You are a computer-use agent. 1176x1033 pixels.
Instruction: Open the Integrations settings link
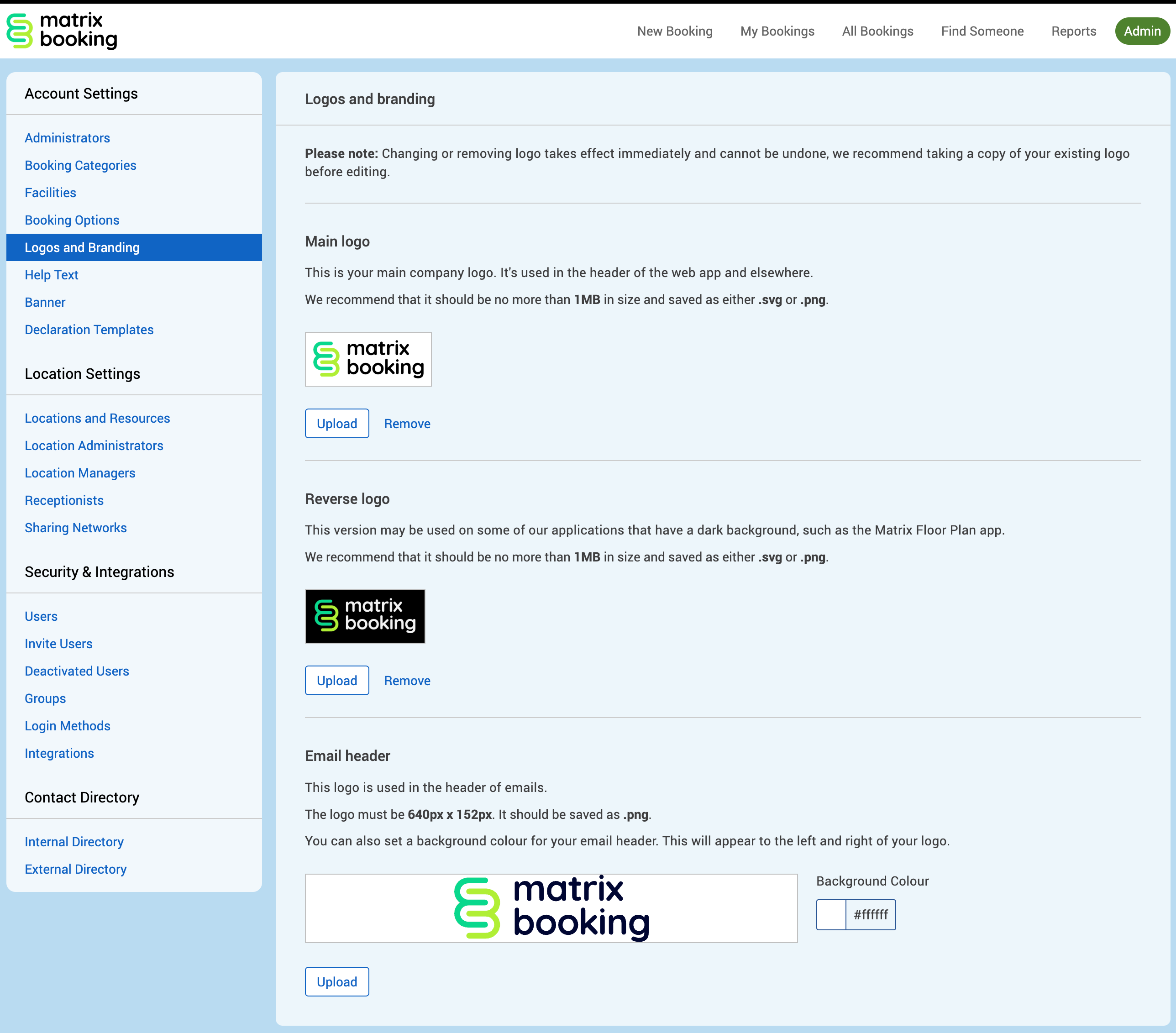coord(59,754)
